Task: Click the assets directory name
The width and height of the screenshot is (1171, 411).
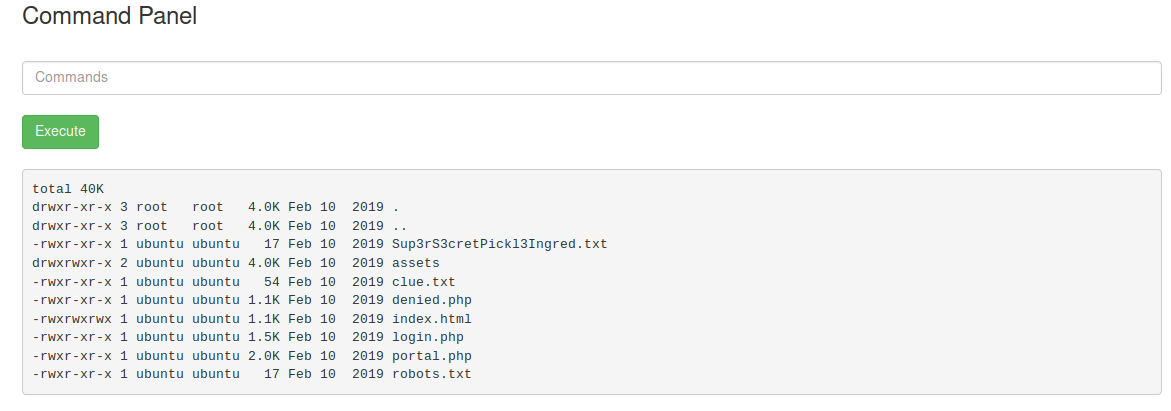Action: pyautogui.click(x=416, y=263)
